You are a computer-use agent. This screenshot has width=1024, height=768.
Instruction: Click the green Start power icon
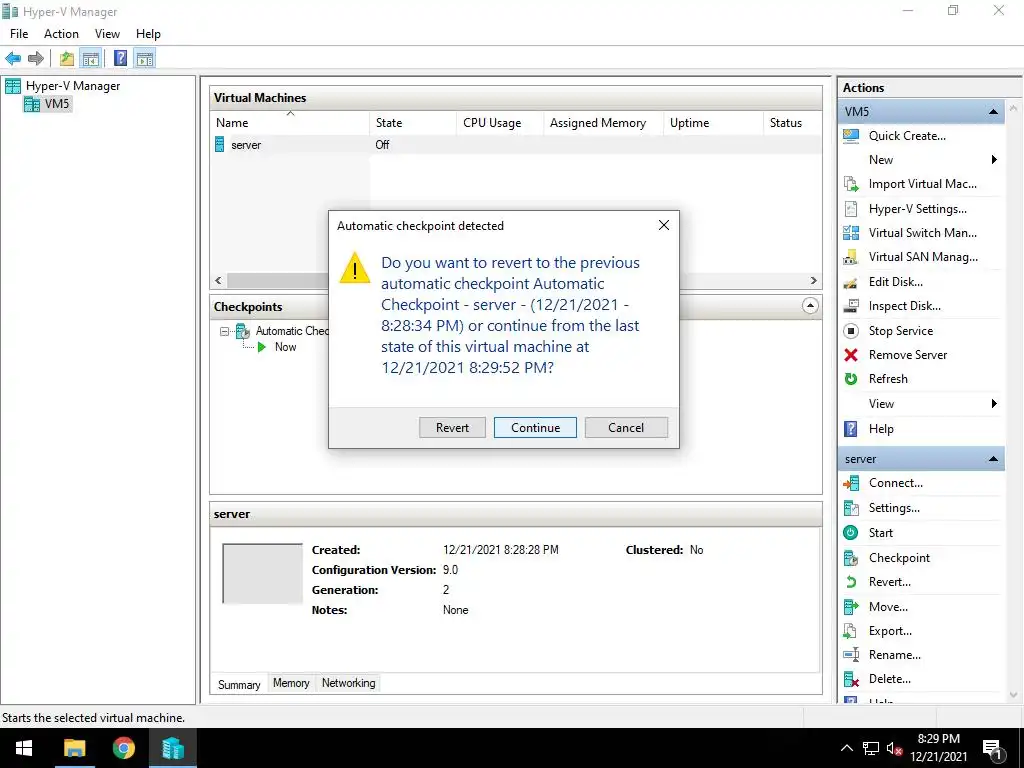pyautogui.click(x=851, y=533)
